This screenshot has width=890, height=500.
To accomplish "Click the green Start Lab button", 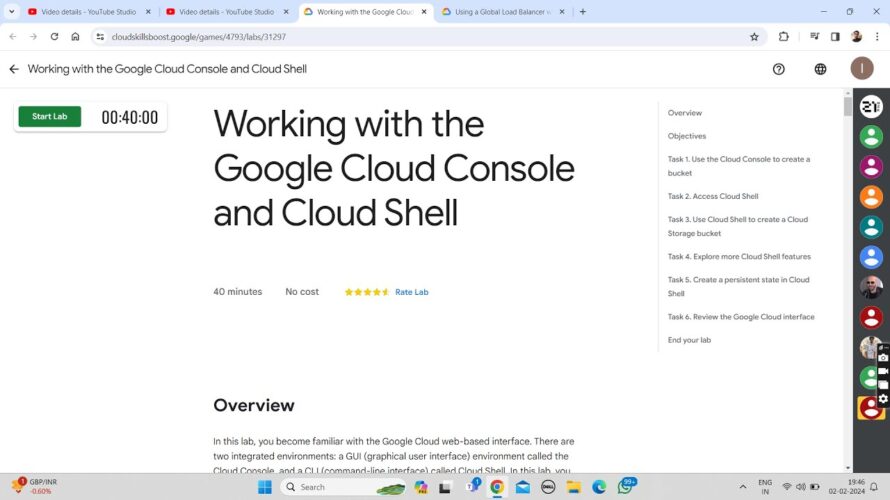I will click(x=49, y=116).
